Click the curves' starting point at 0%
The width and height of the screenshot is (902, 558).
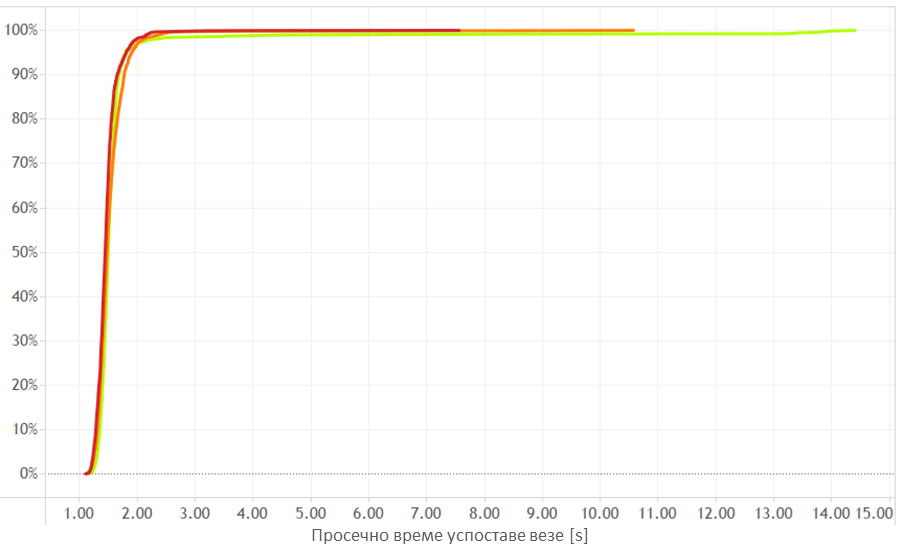click(87, 473)
